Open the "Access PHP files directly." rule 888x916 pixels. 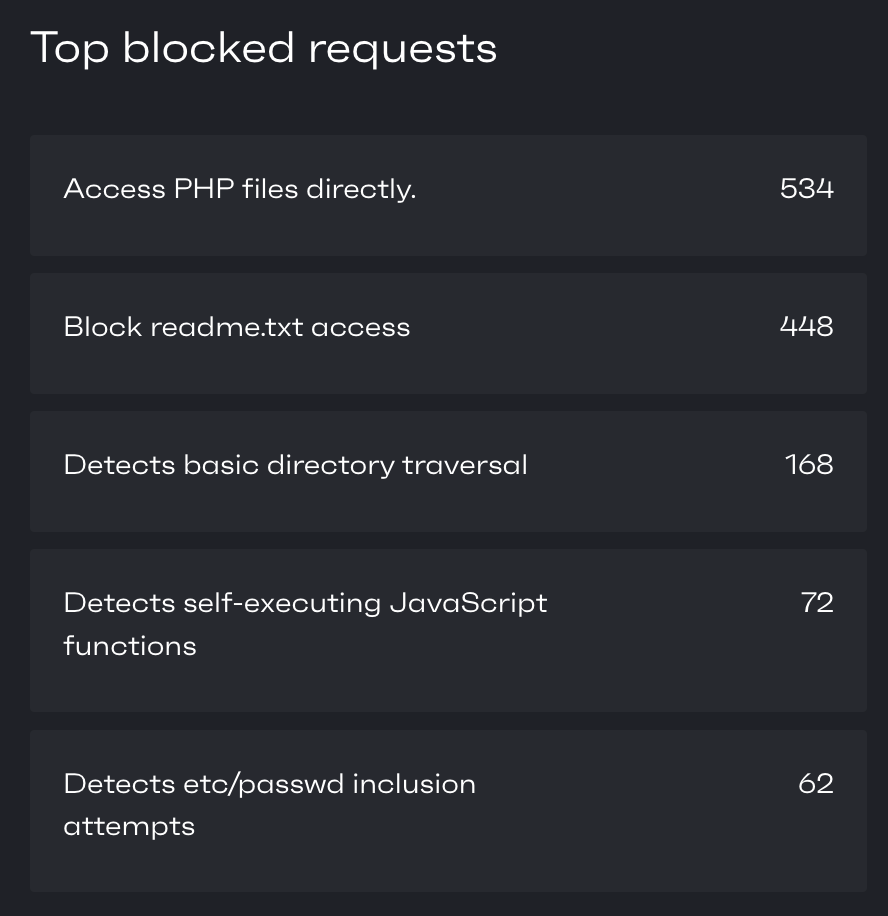240,189
